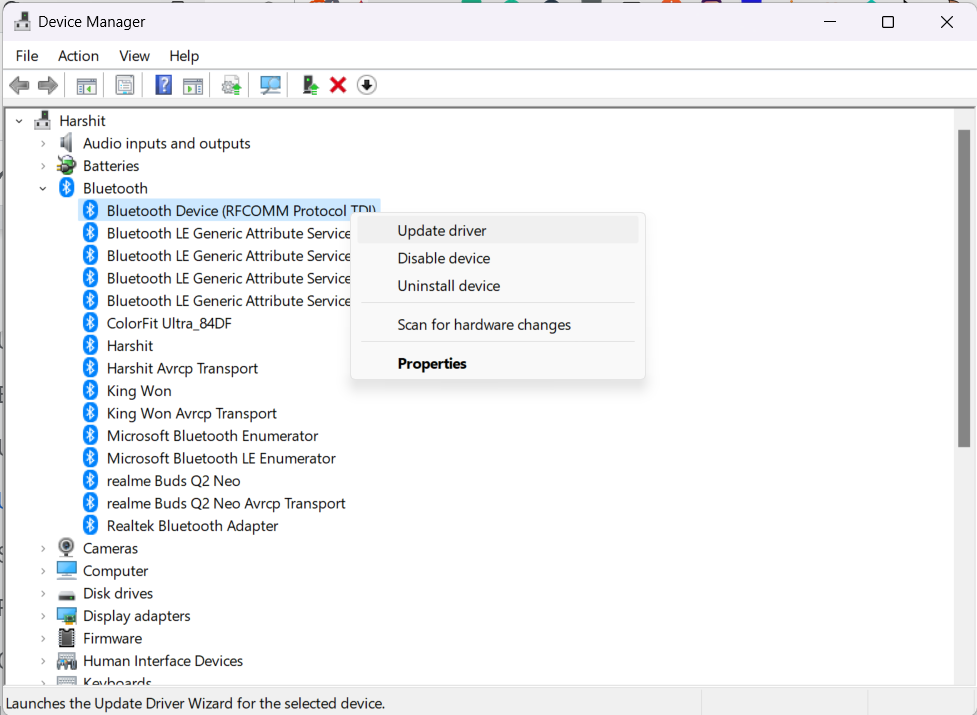Image resolution: width=977 pixels, height=715 pixels.
Task: Expand the Display adapters category
Action: pyautogui.click(x=43, y=616)
